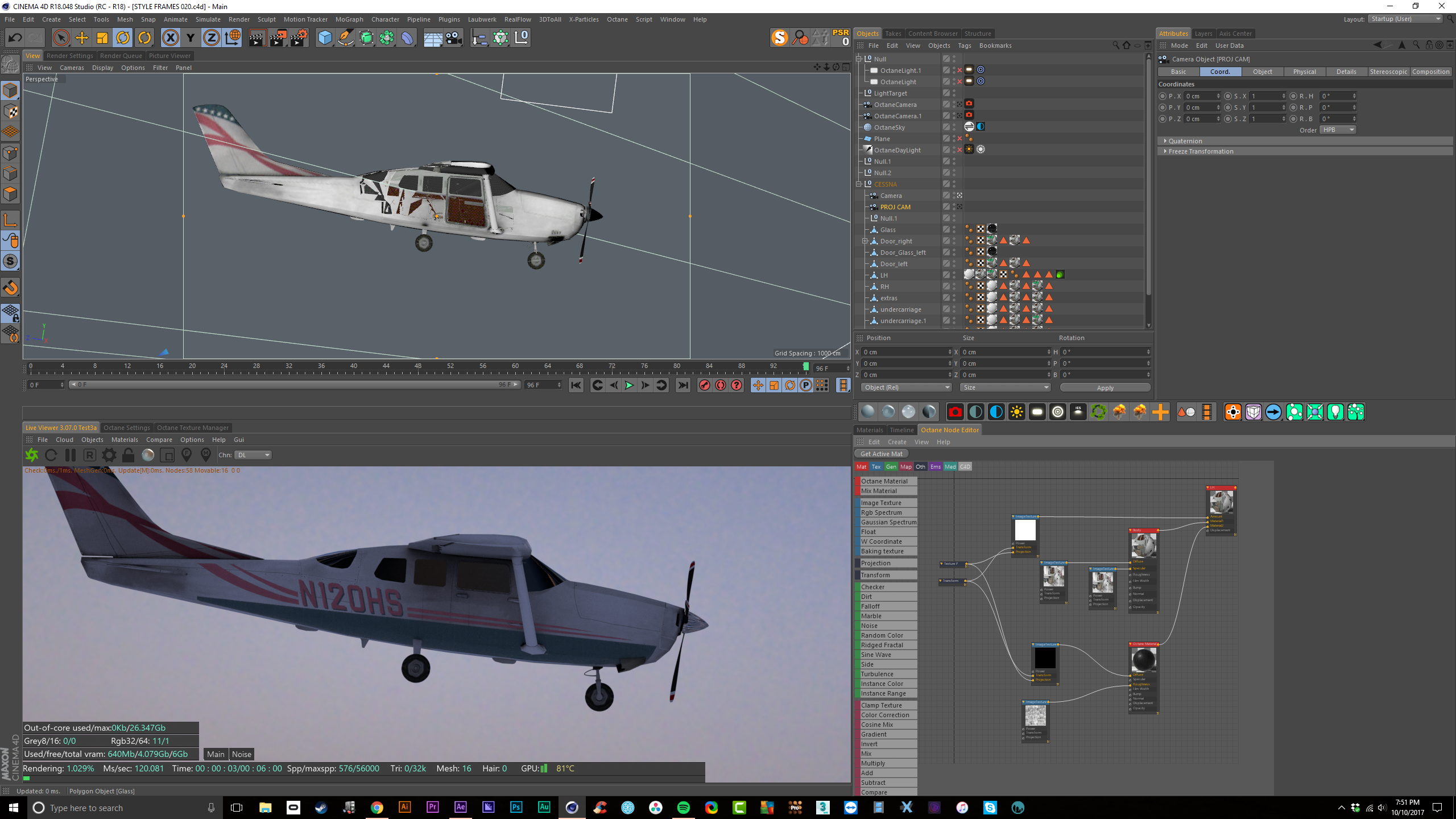Open the Chn DL channel dropdown

[253, 455]
